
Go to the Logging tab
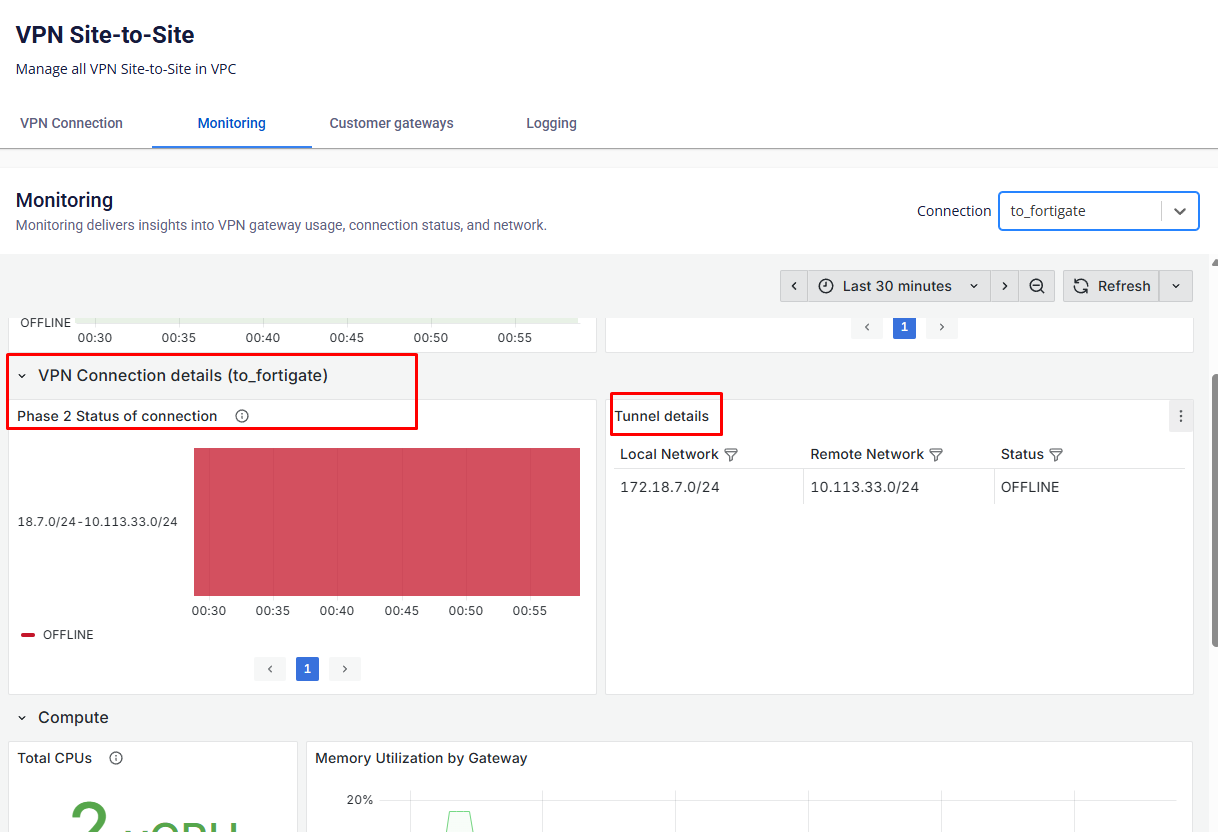(551, 123)
